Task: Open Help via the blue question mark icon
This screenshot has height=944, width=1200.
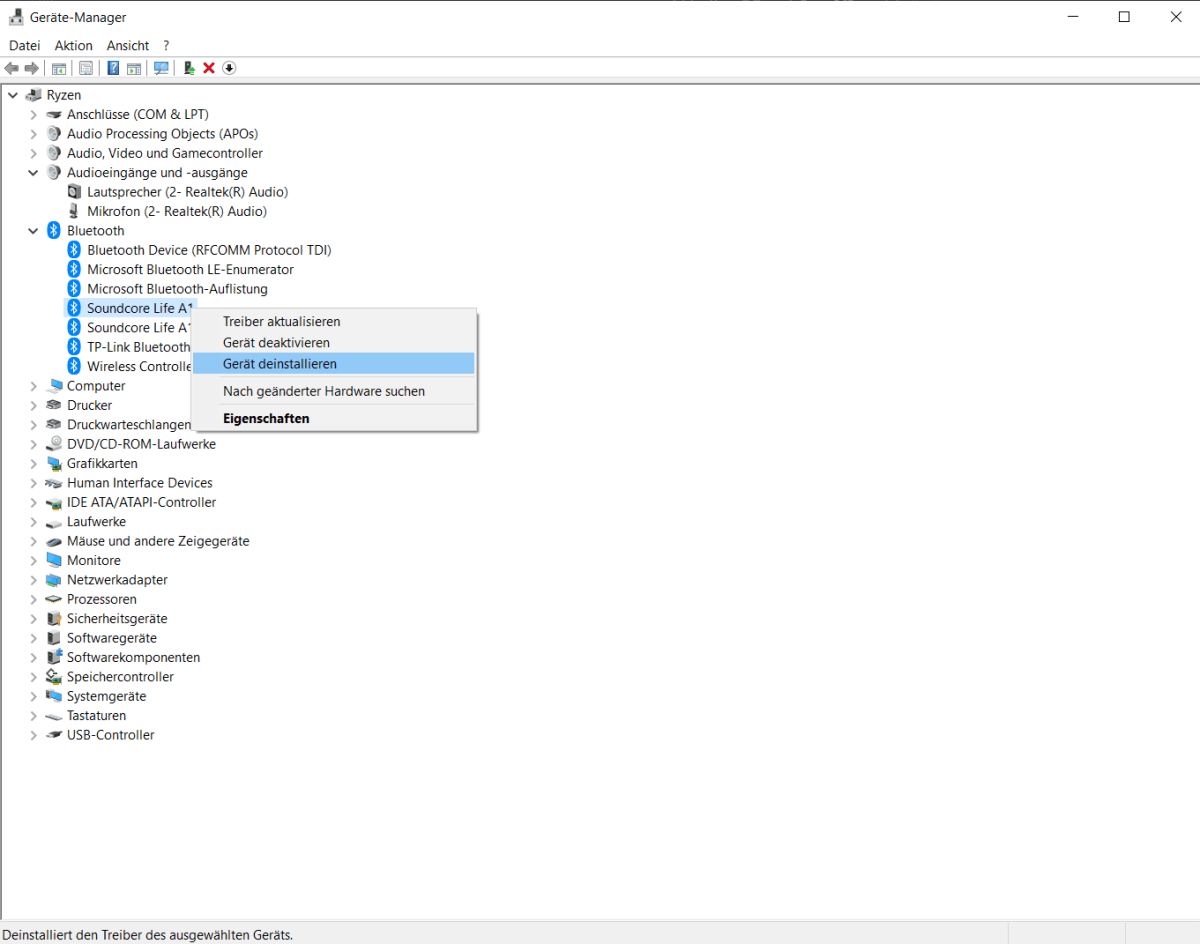Action: pyautogui.click(x=113, y=68)
